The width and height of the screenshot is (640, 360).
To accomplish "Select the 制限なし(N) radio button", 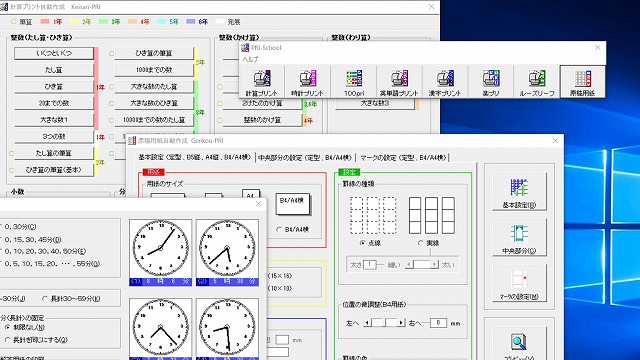I will pos(7,327).
